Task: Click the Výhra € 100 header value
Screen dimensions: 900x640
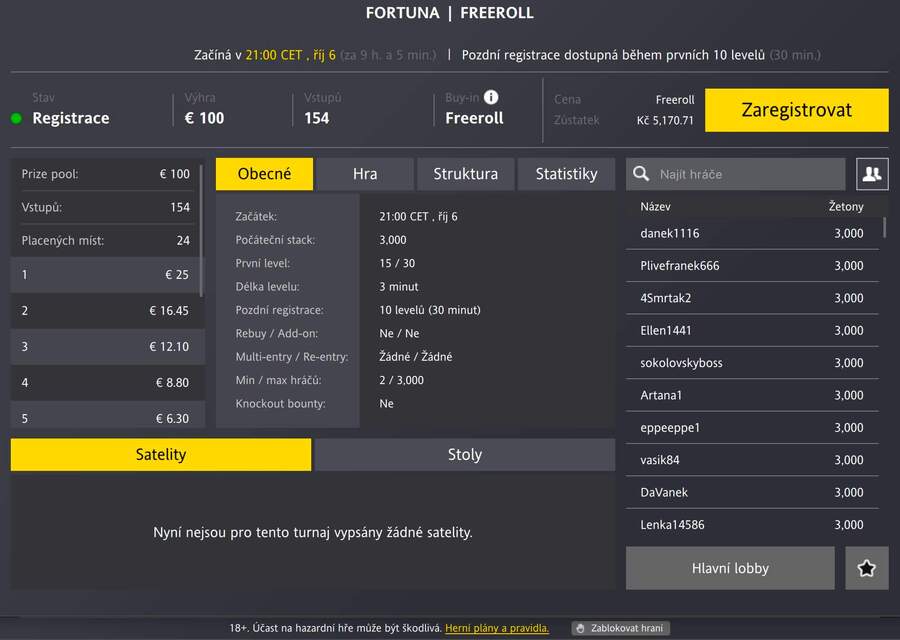Action: tap(204, 118)
